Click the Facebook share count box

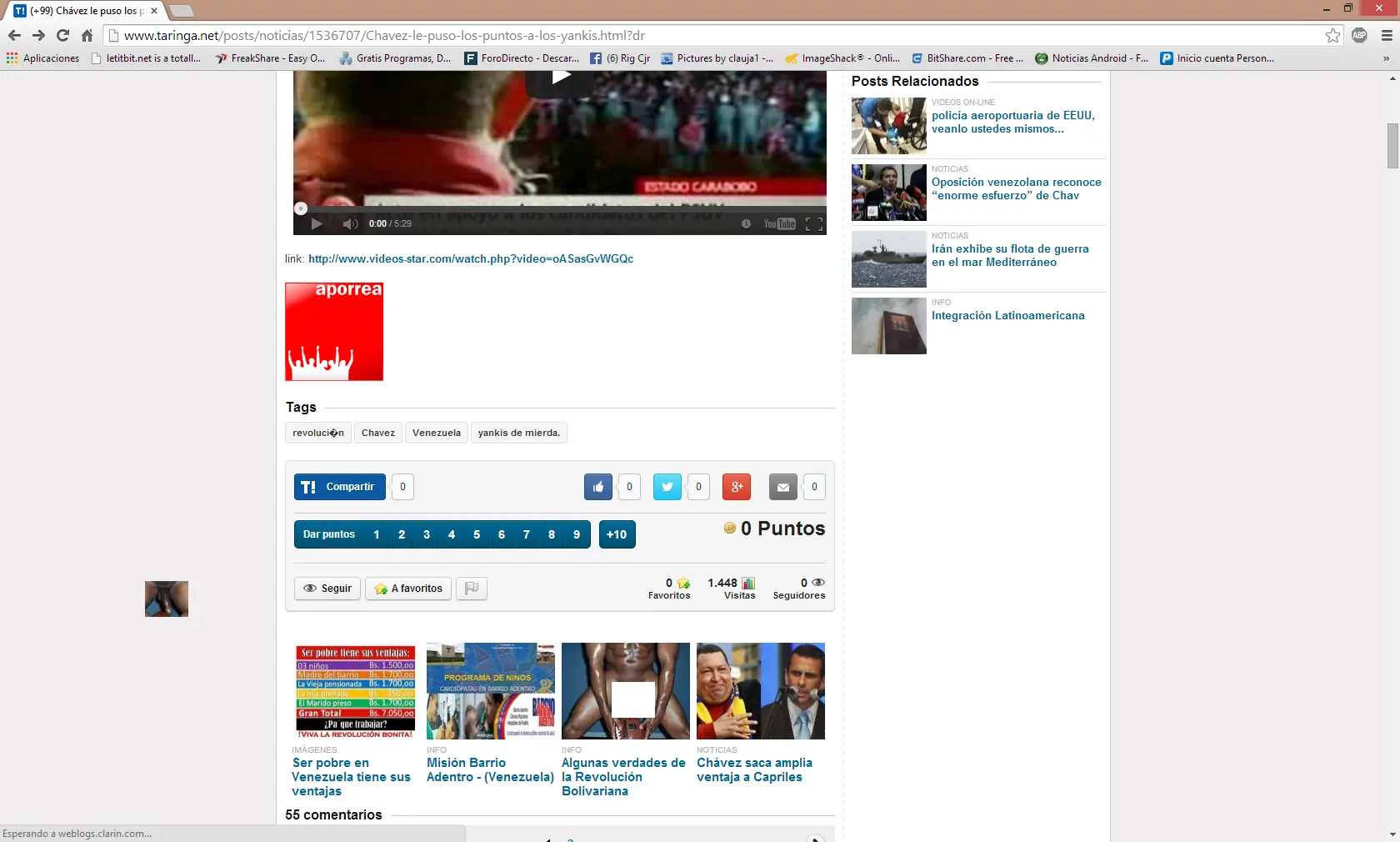click(629, 487)
